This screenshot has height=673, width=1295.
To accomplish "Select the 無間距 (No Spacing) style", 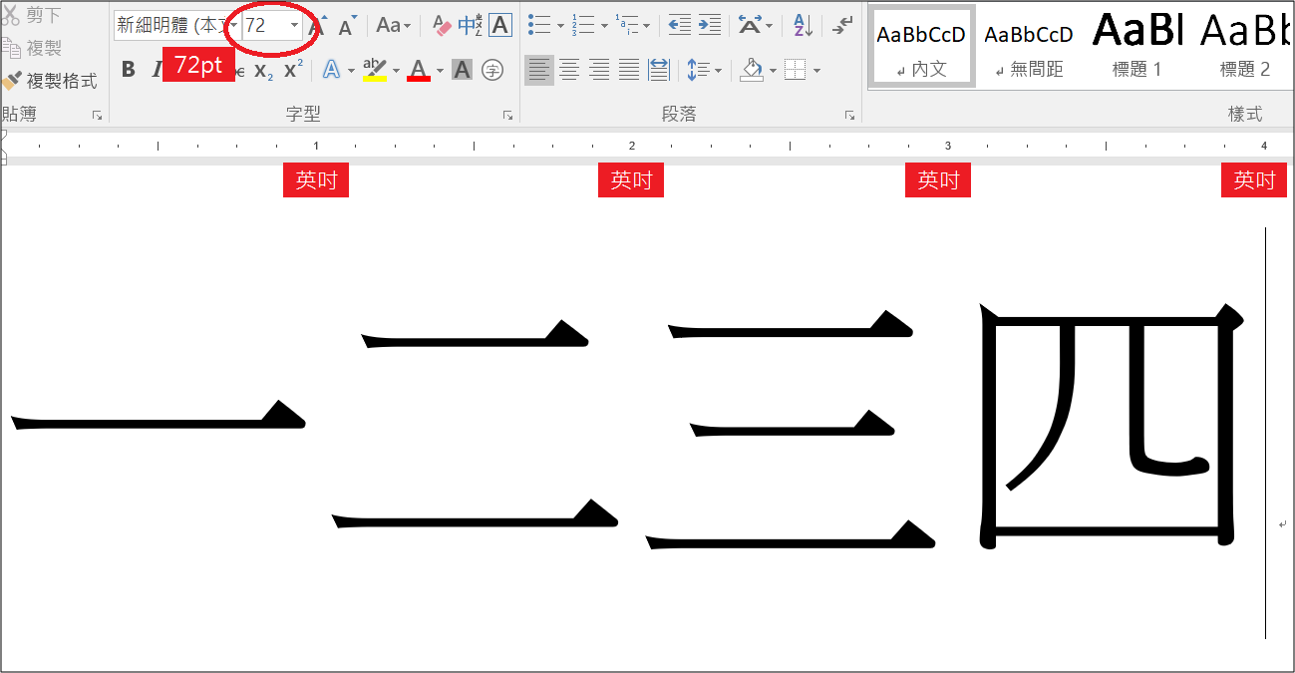I will [1028, 47].
